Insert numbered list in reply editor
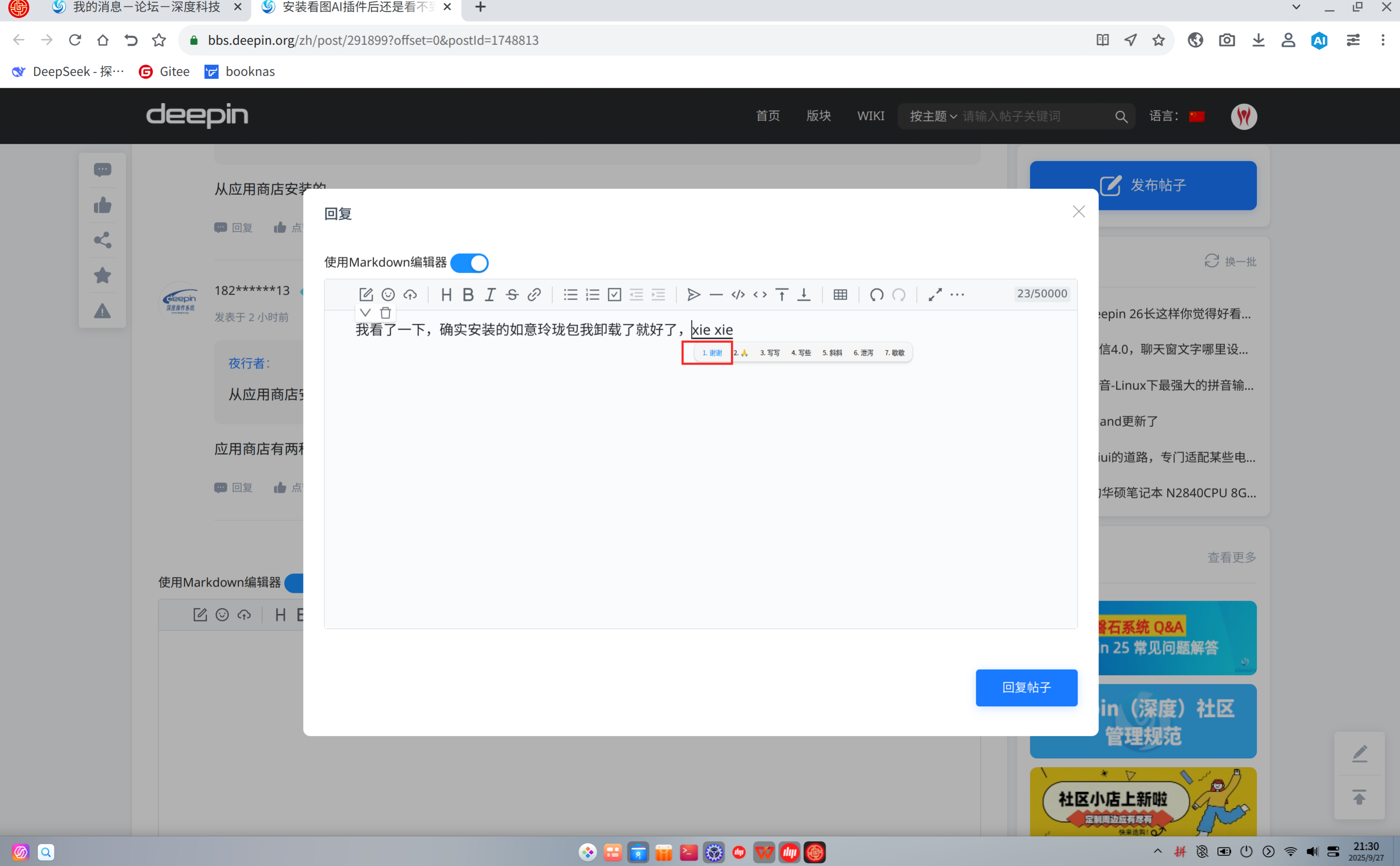1400x866 pixels. pos(592,295)
